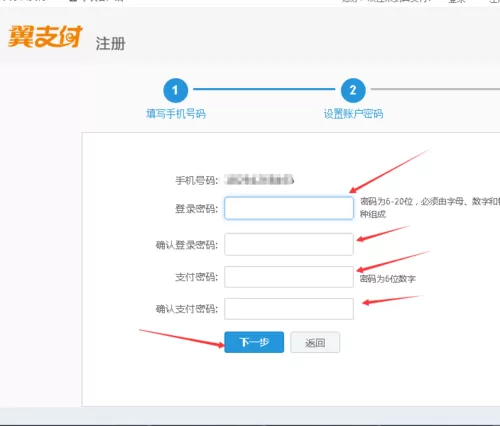Click the 确认支付密码 label

coord(187,309)
